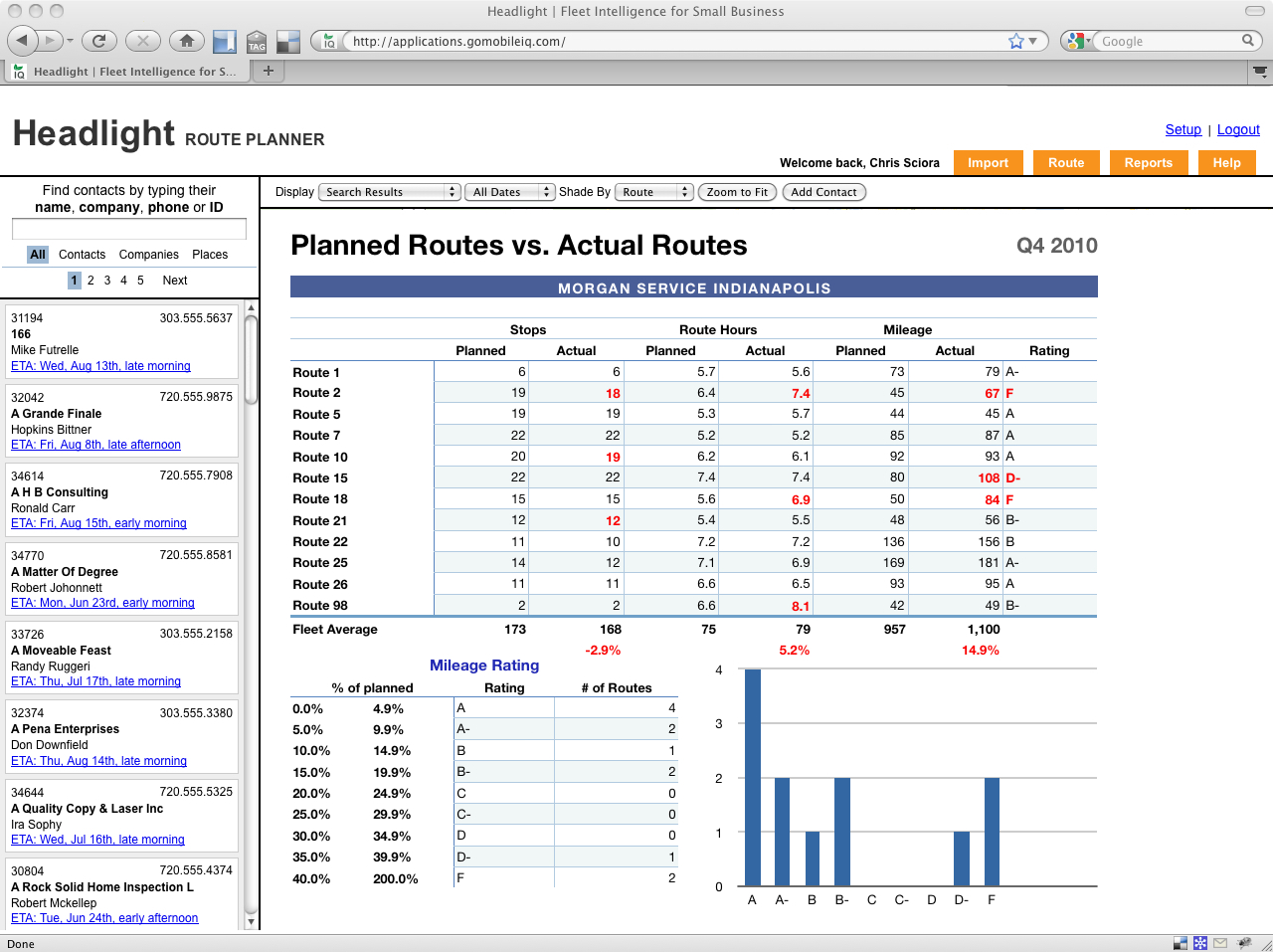The height and width of the screenshot is (952, 1273).
Task: Bookmark this page with the star icon
Action: pyautogui.click(x=1015, y=41)
